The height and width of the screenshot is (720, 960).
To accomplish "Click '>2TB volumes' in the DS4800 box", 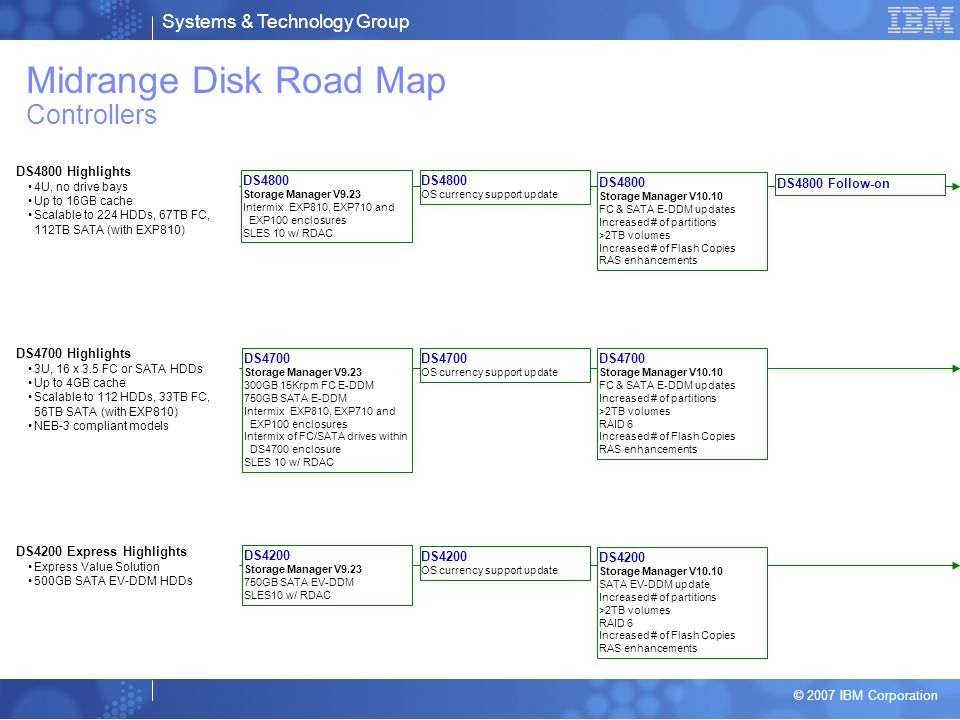I will (x=635, y=235).
